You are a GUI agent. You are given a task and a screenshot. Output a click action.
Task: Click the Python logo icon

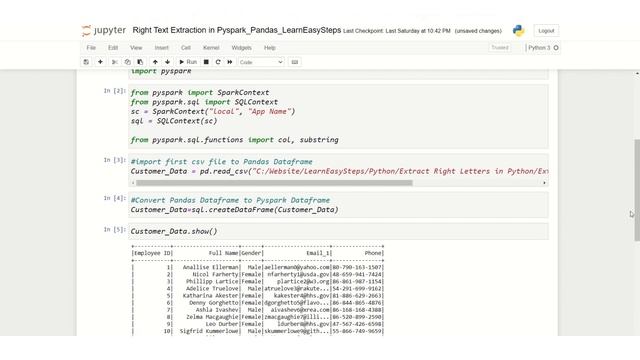(x=518, y=31)
